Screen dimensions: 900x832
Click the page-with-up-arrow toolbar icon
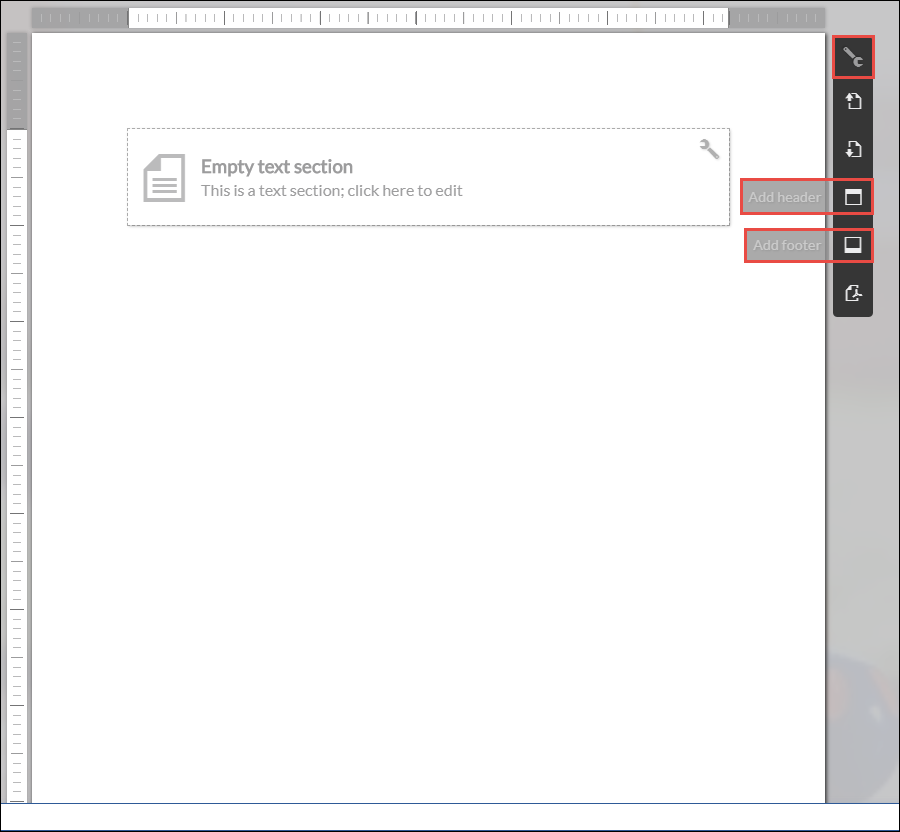coord(853,102)
